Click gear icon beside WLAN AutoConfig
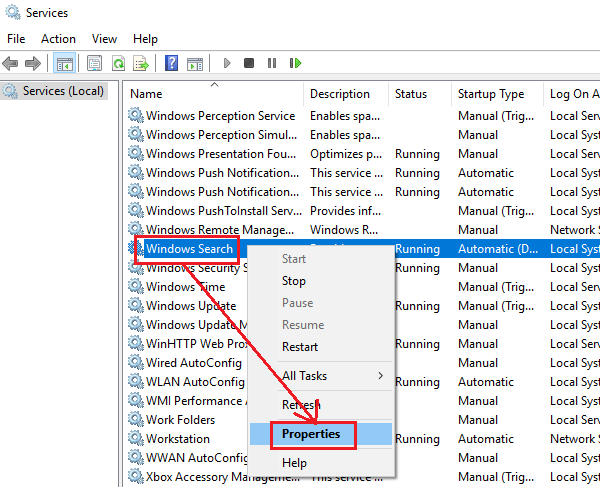The image size is (600, 487). (135, 381)
